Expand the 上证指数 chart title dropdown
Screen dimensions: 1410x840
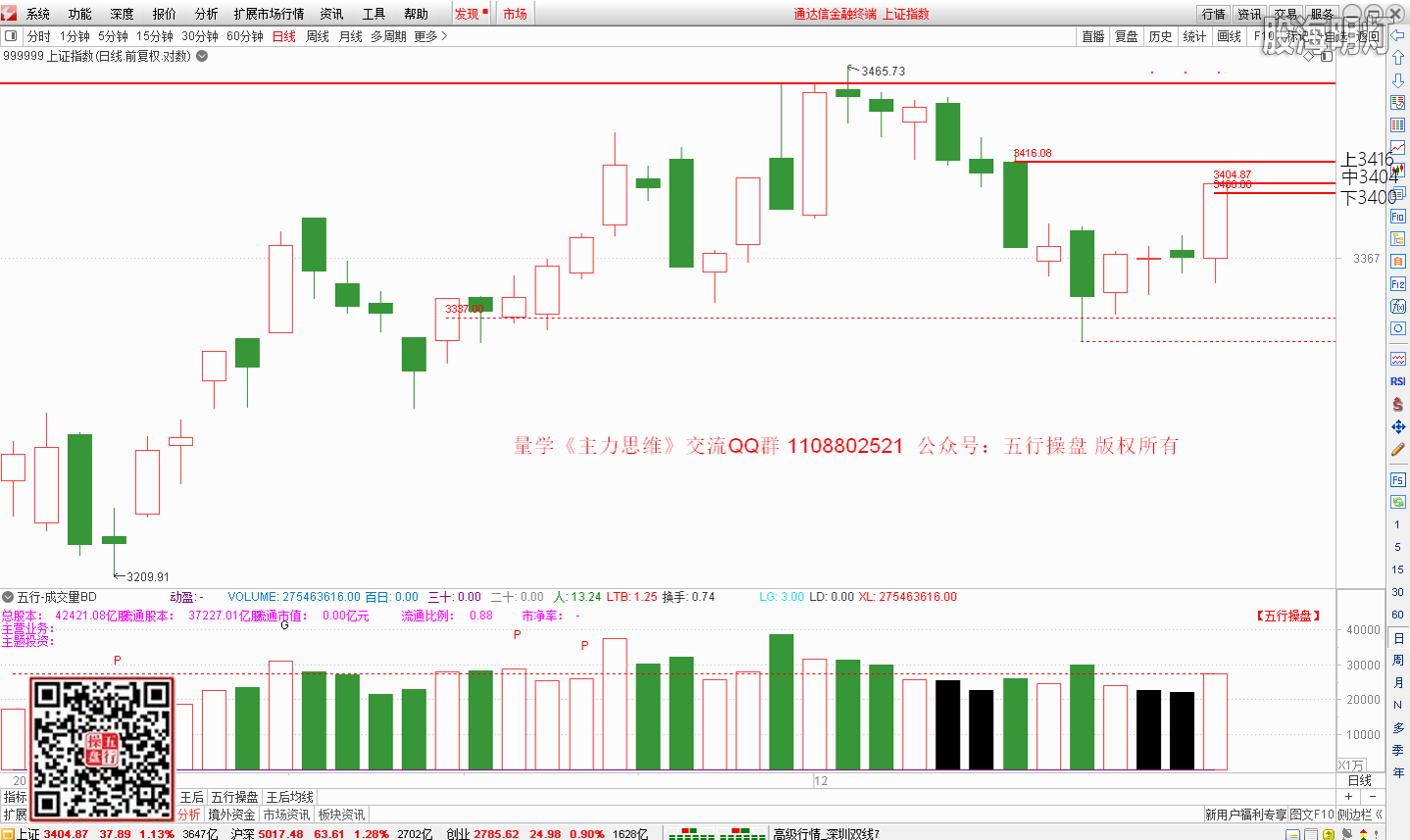click(202, 56)
